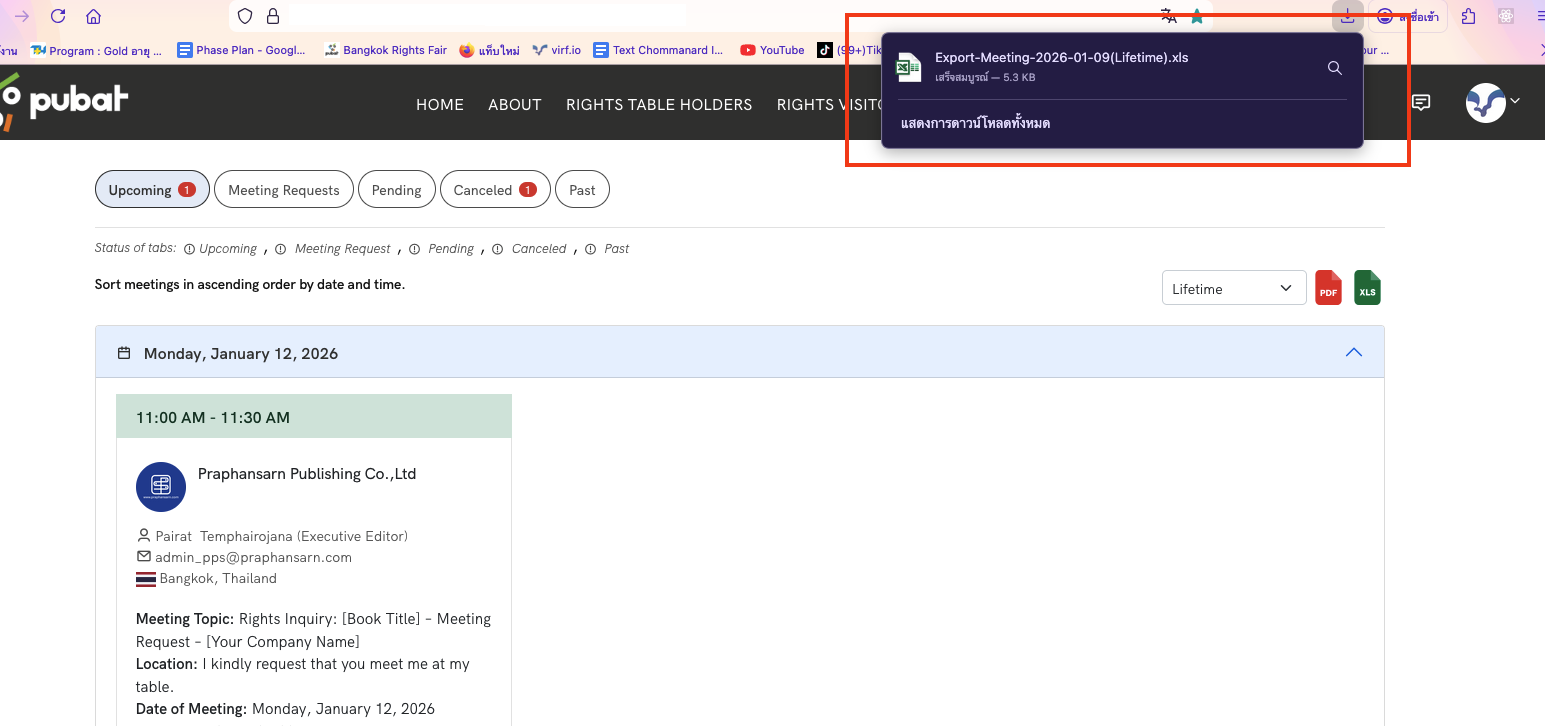Click the PDF export icon
The width and height of the screenshot is (1545, 726).
1328,288
